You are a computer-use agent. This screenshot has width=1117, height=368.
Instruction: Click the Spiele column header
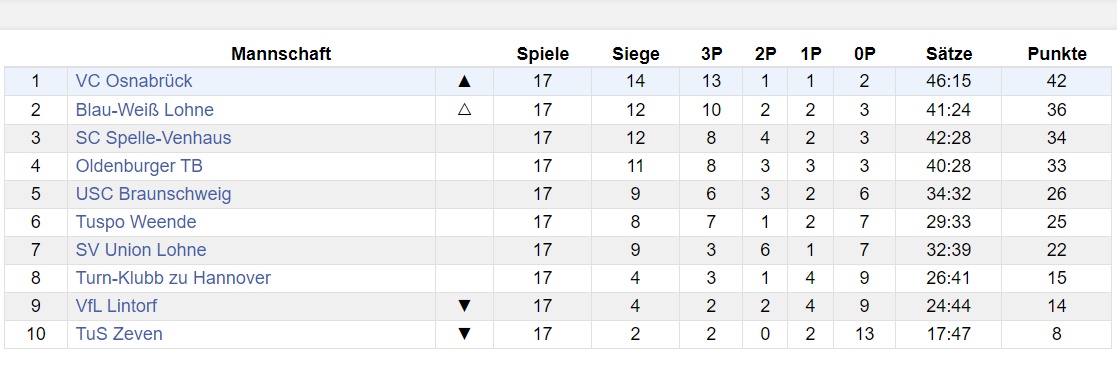pyautogui.click(x=543, y=54)
